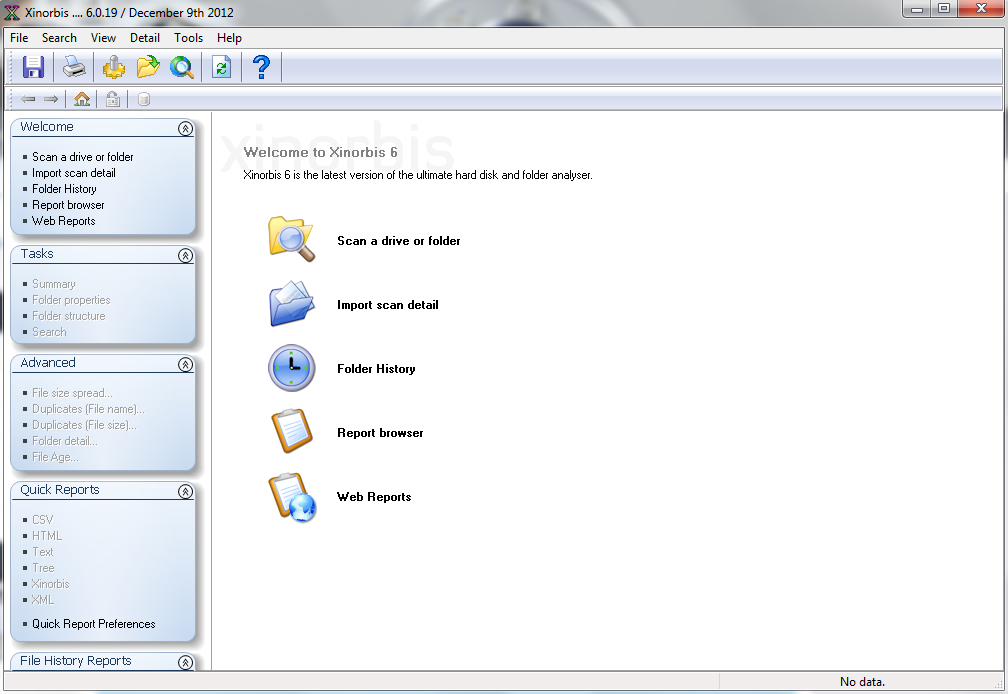Select 'Scan a drive or folder' in Welcome sidebar
Screen dimensions: 1008x694
click(83, 157)
